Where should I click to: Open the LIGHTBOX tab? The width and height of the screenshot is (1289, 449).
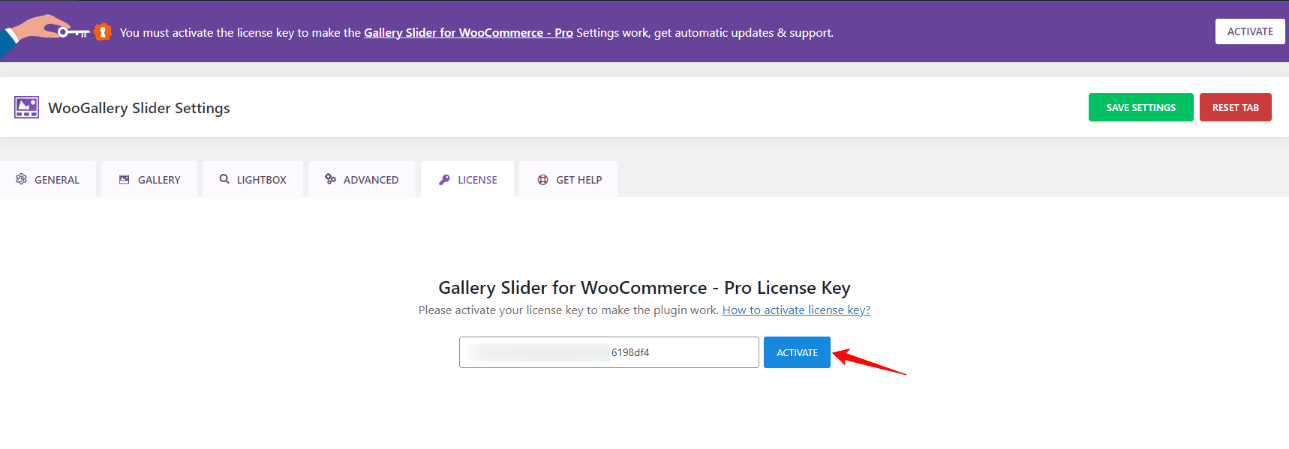click(262, 180)
